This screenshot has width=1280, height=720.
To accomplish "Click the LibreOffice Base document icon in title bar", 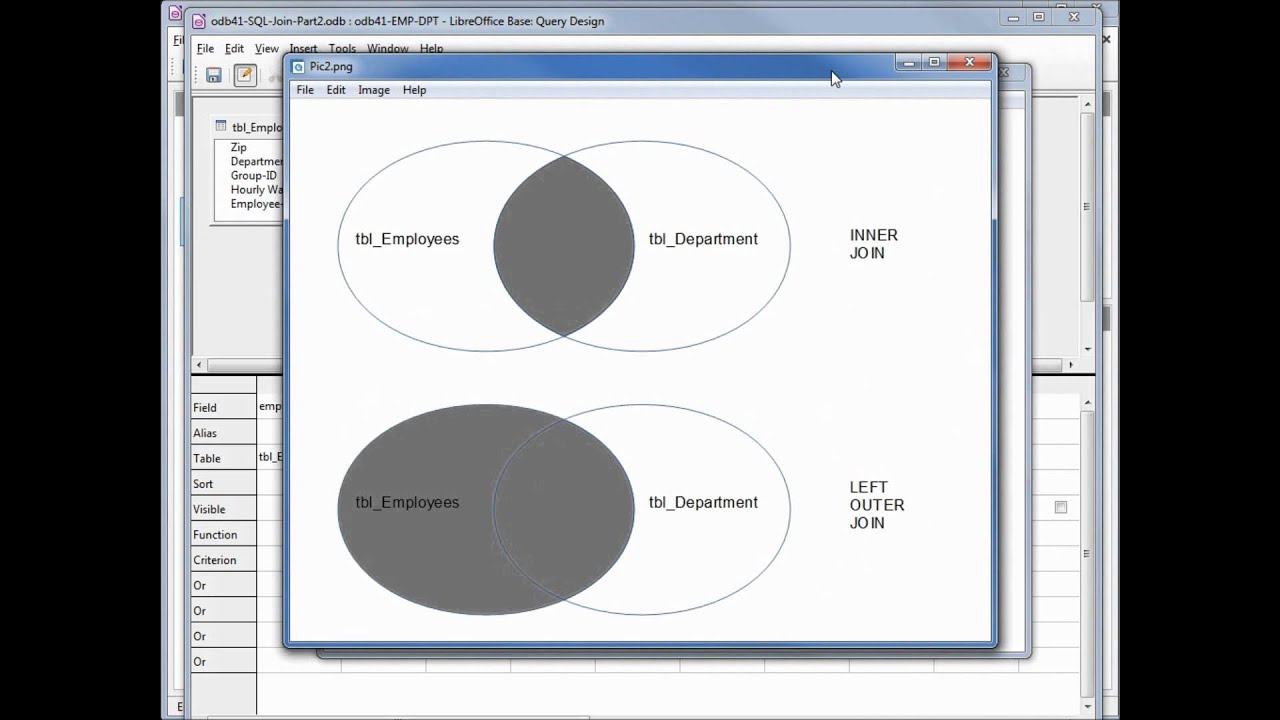I will [x=199, y=21].
